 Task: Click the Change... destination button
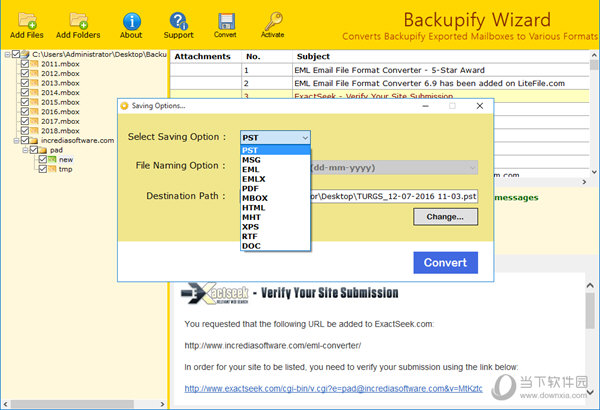[x=445, y=217]
